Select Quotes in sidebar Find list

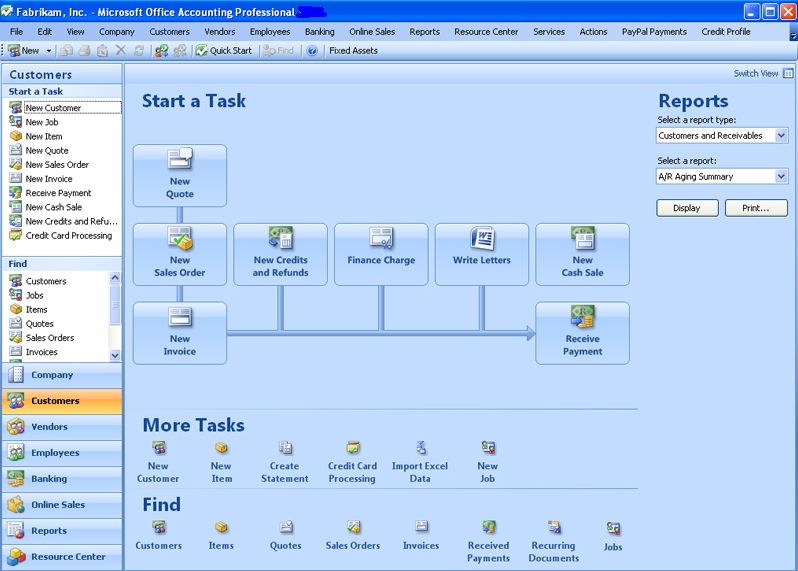click(x=32, y=324)
